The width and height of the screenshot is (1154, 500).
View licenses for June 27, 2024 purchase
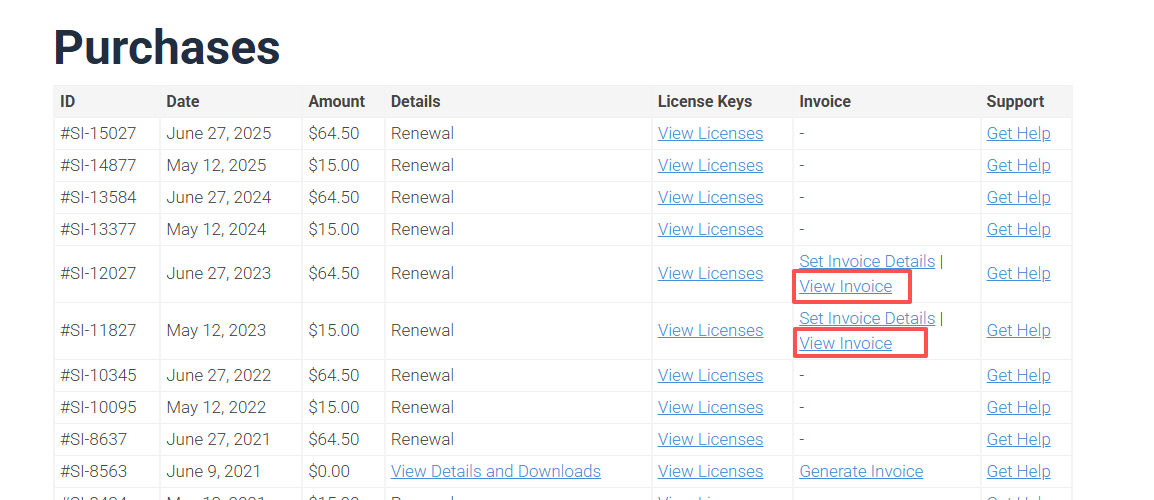tap(710, 198)
